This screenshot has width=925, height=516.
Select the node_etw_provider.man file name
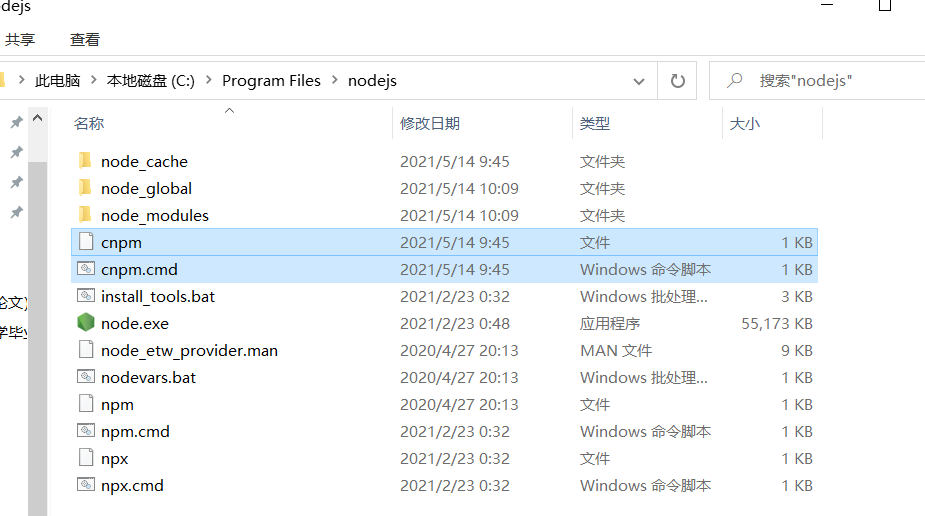click(x=189, y=351)
